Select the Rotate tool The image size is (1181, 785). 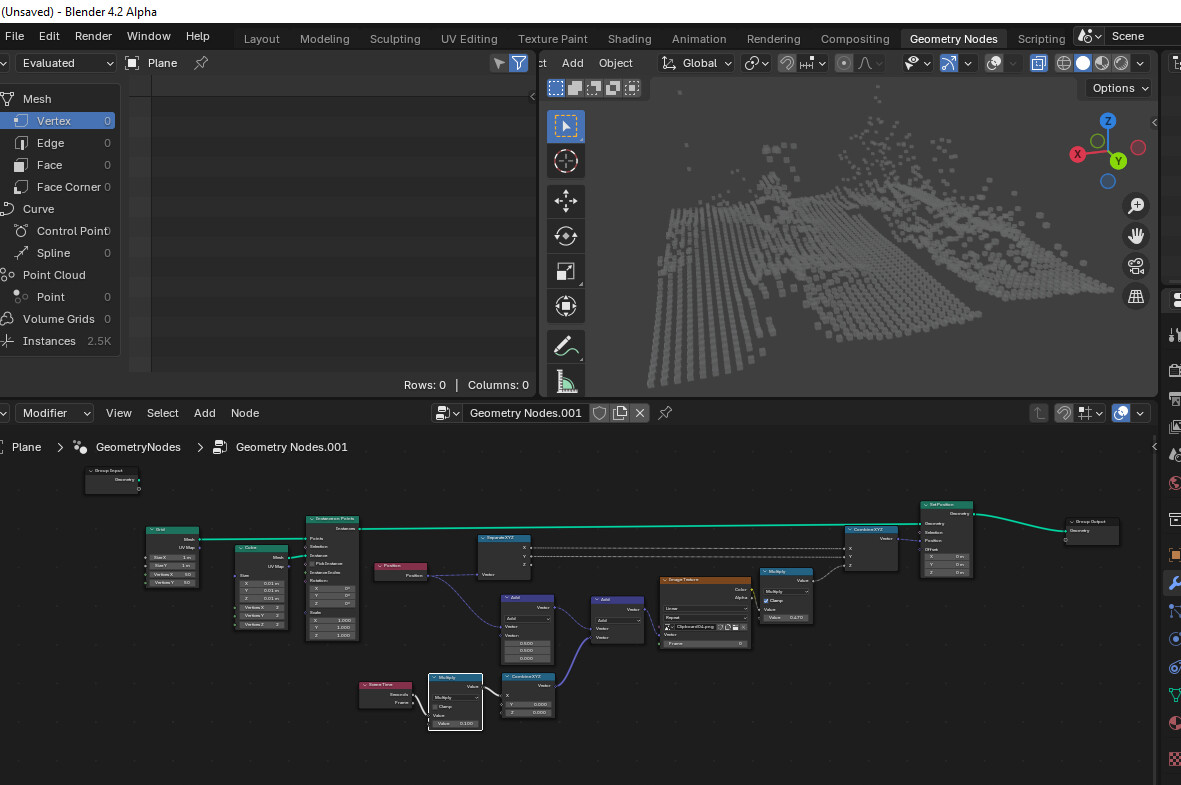click(x=566, y=236)
